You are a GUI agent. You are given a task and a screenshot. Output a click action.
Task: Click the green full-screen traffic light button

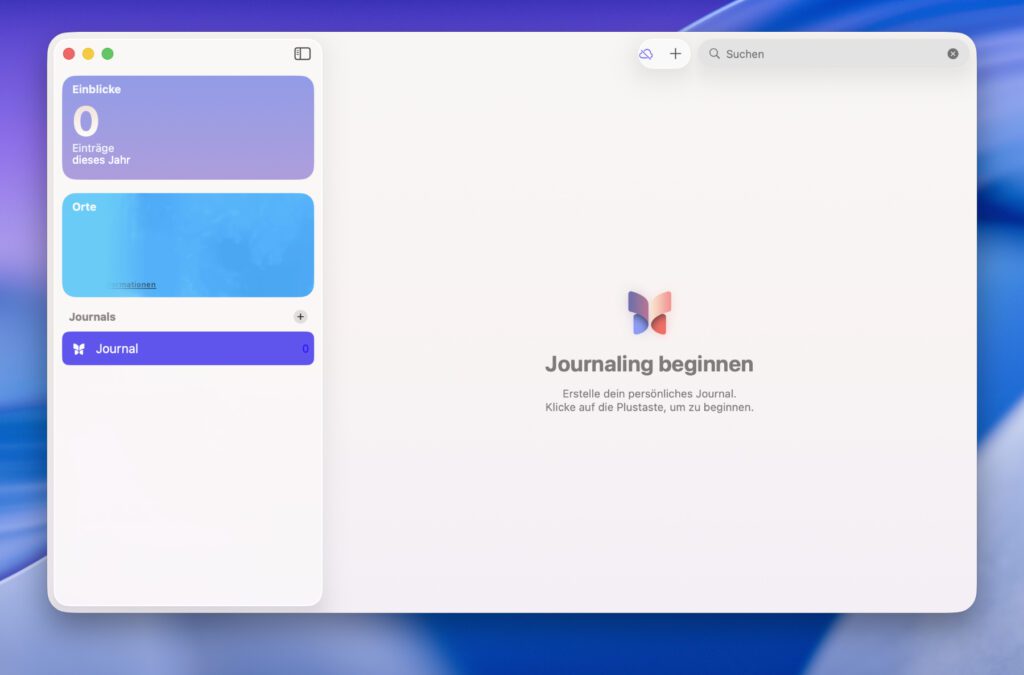click(108, 53)
